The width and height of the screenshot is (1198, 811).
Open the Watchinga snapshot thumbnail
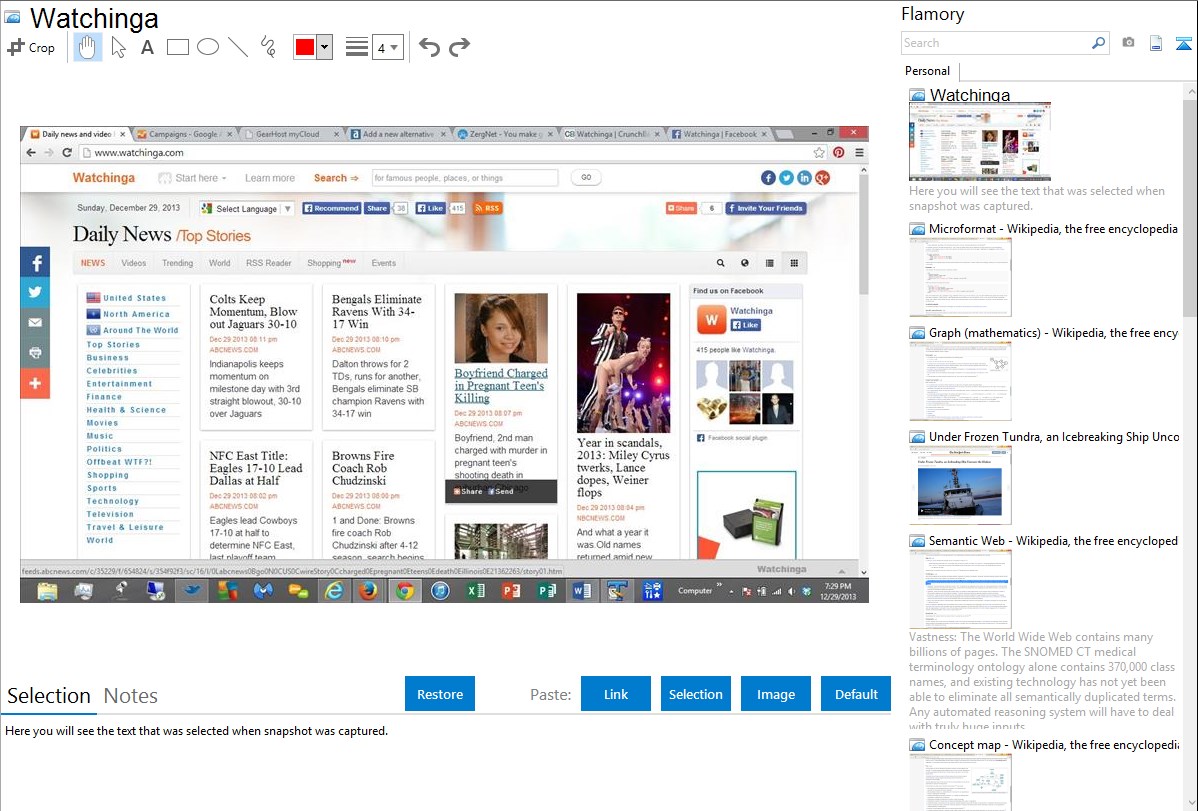(979, 142)
